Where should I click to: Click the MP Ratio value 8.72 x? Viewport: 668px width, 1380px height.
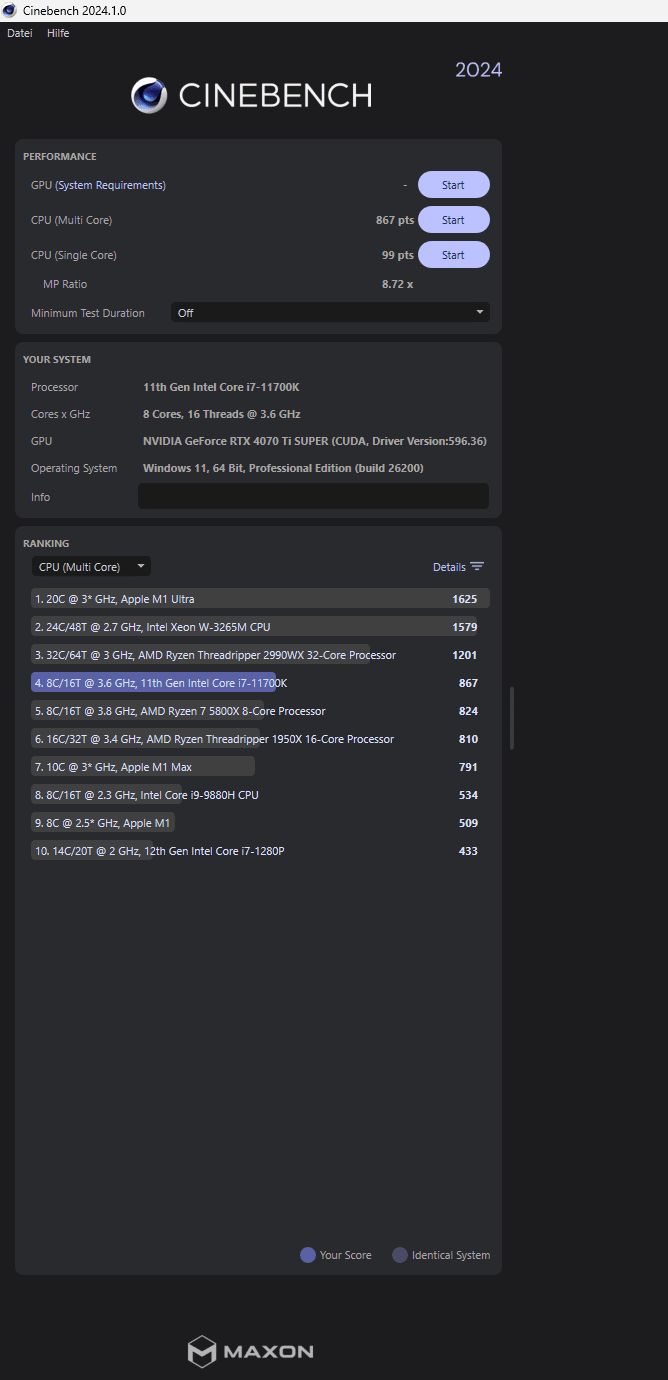[397, 284]
